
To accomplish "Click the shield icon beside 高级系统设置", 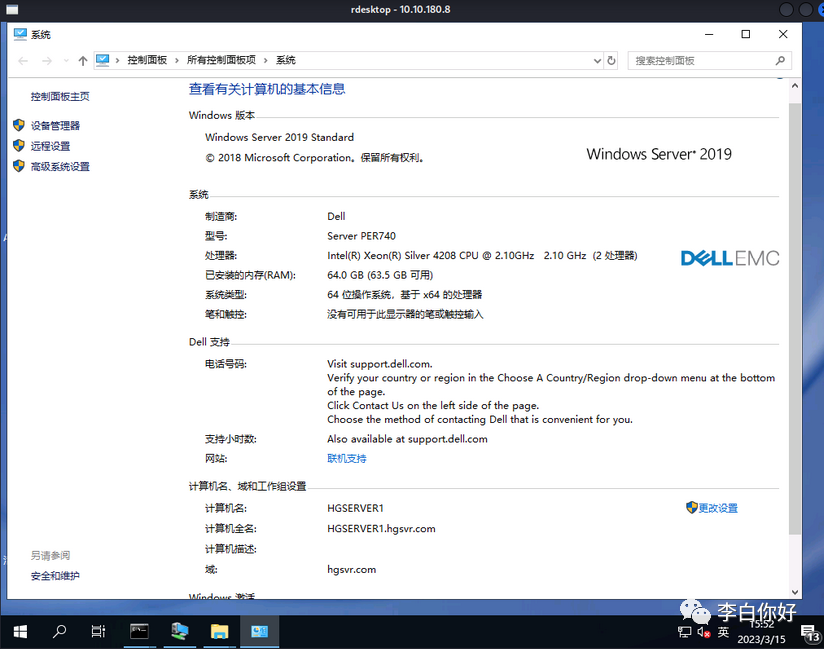I will click(19, 166).
